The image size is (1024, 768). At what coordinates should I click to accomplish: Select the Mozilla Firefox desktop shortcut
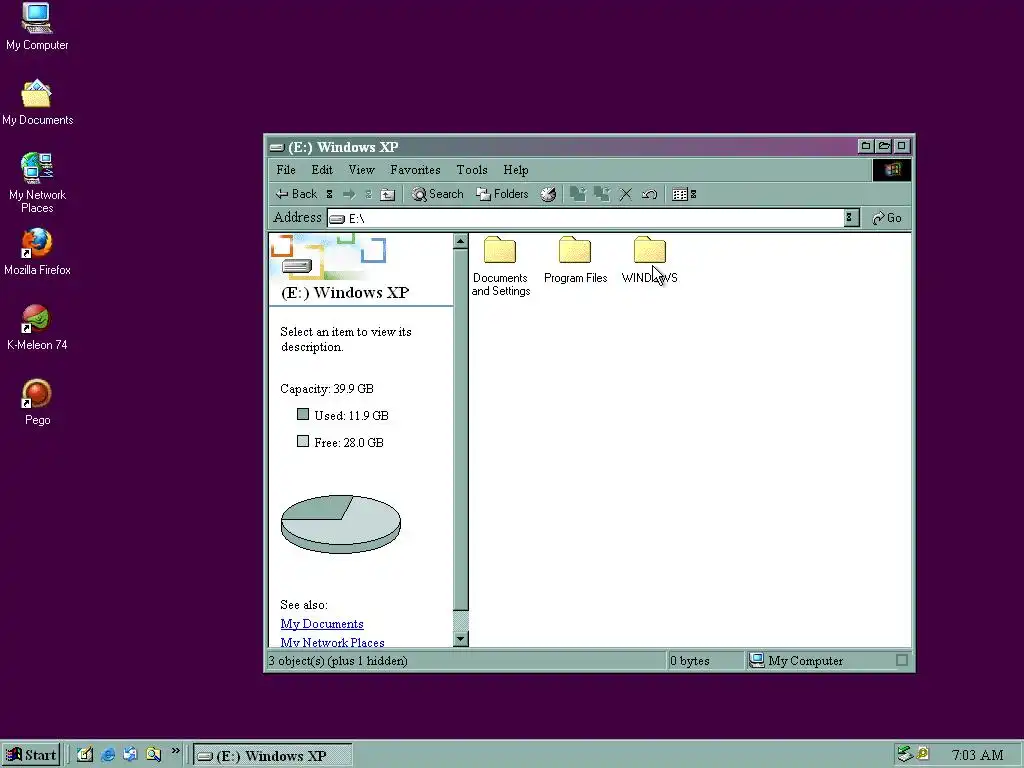[x=37, y=252]
